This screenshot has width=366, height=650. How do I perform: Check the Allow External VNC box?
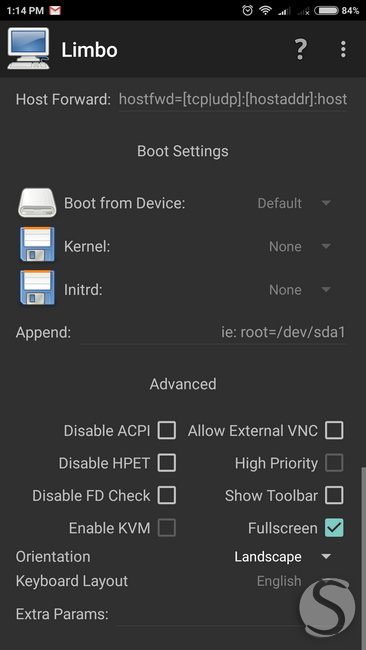334,430
